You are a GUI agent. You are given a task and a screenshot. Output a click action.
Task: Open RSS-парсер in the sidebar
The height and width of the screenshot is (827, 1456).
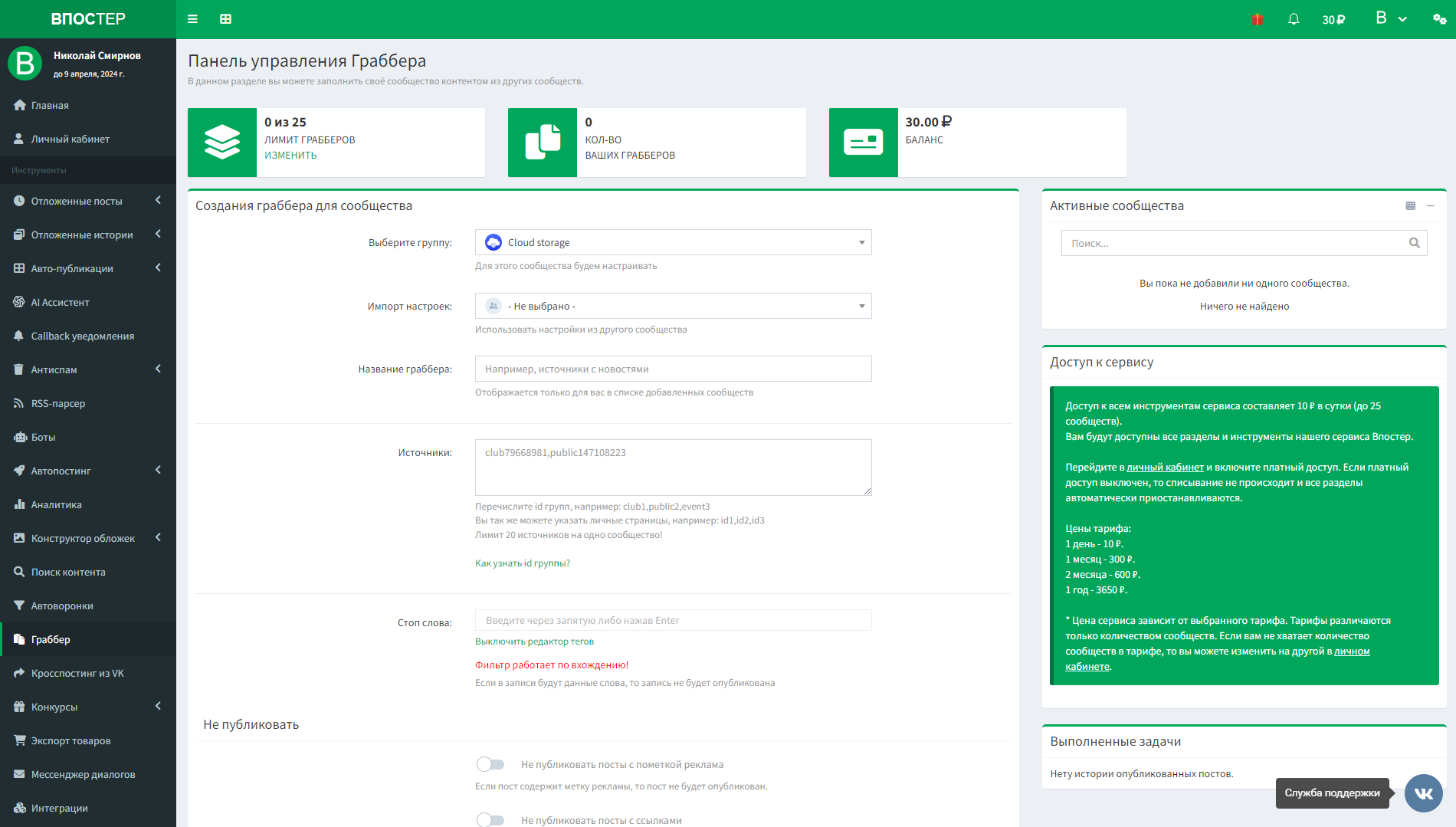(58, 403)
